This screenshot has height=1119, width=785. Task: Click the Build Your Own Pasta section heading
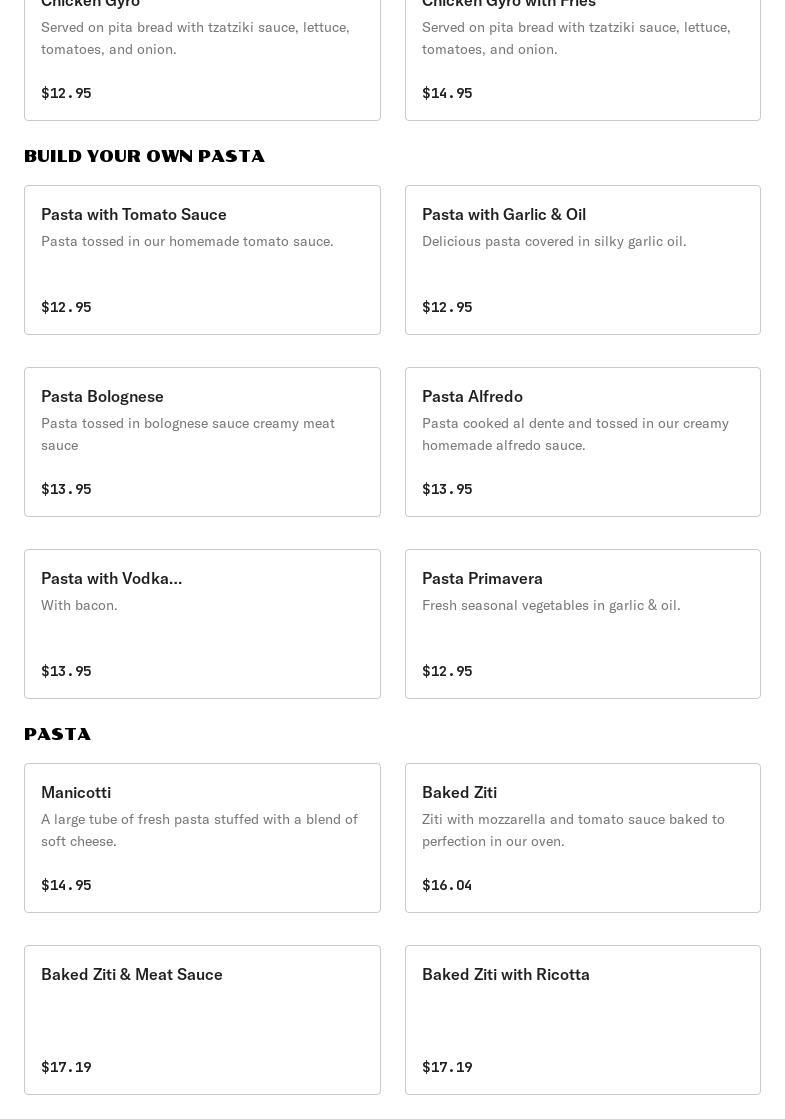tap(144, 156)
